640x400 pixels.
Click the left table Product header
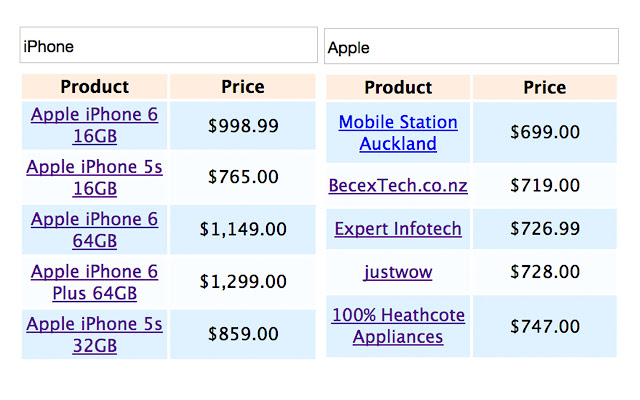95,87
